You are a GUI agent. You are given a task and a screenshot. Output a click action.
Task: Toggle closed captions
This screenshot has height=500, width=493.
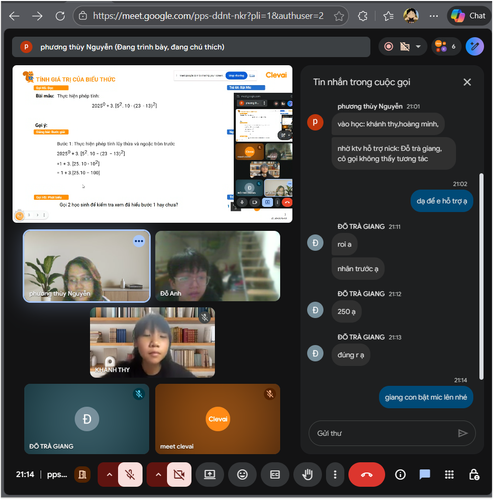coord(275,475)
